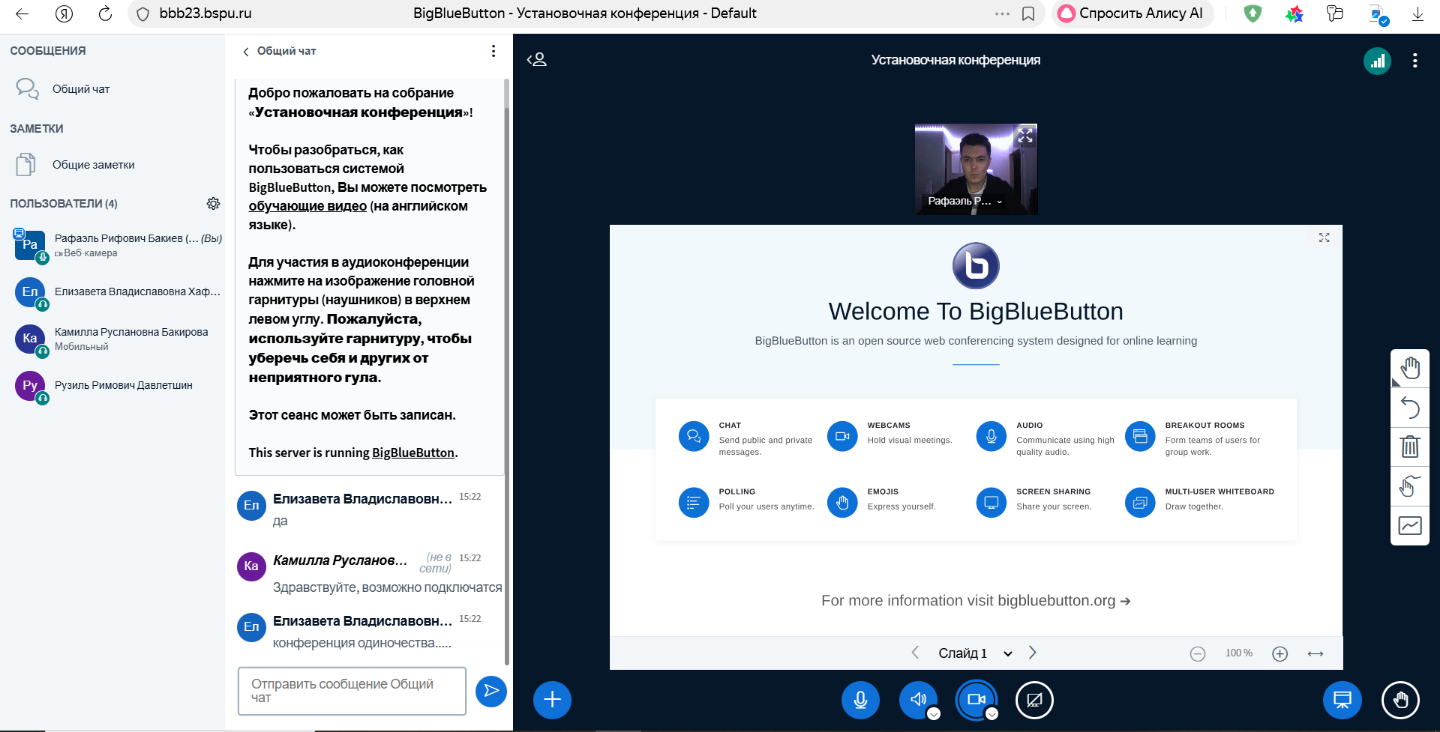Expand audio device options under speaker button
The height and width of the screenshot is (732, 1440).
933,714
